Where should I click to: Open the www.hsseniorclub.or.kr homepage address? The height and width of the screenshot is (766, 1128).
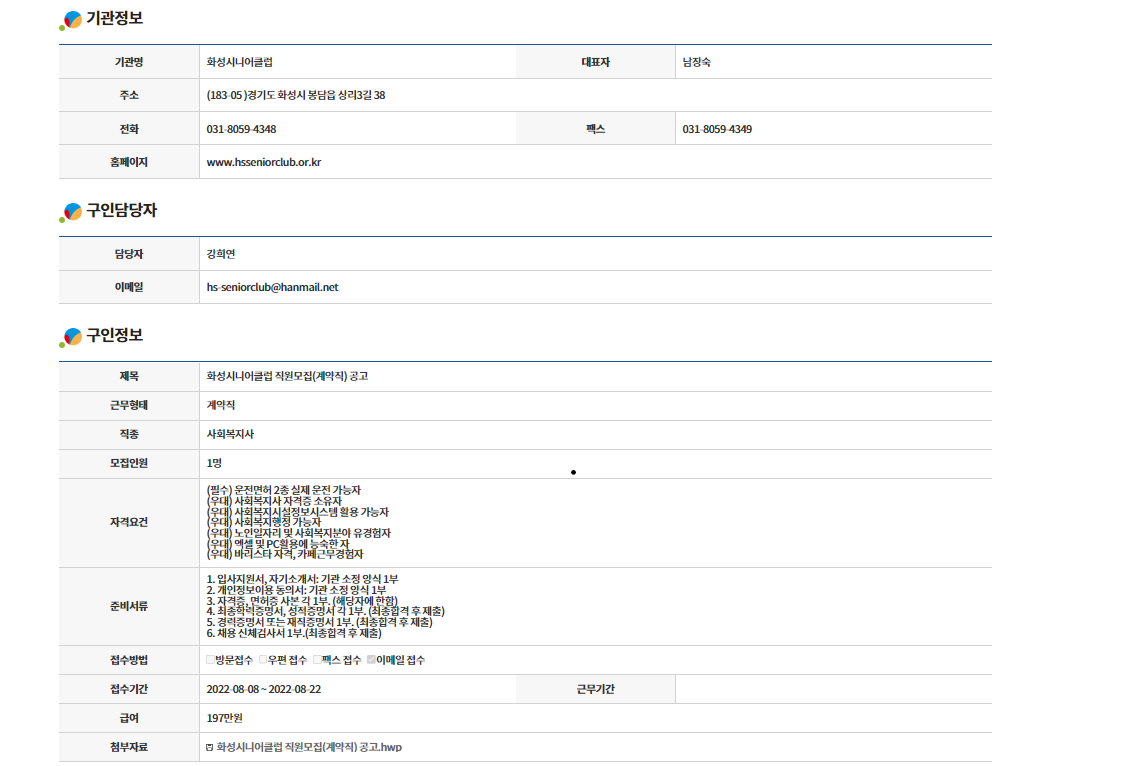coord(264,163)
